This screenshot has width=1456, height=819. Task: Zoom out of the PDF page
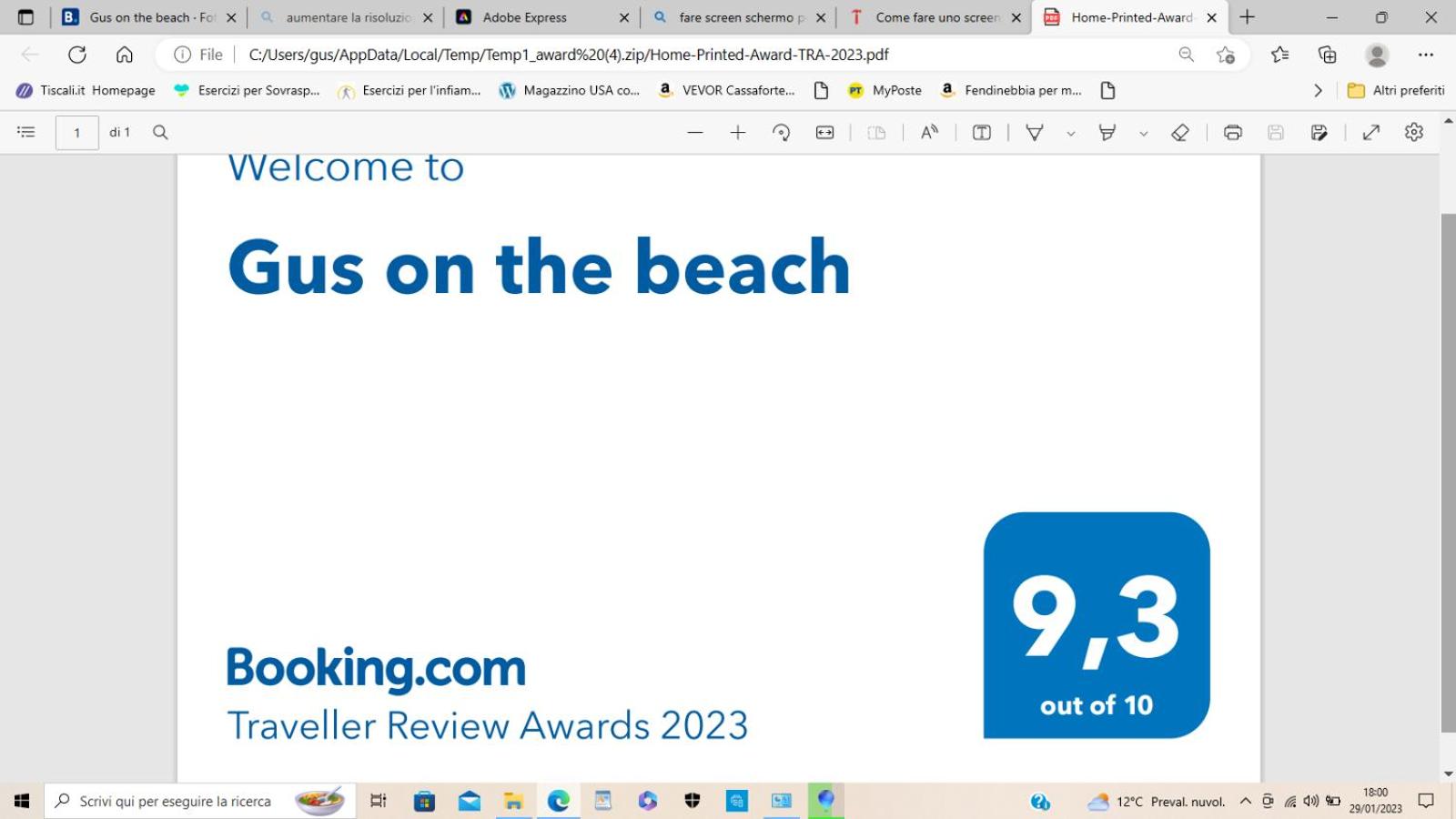point(695,133)
